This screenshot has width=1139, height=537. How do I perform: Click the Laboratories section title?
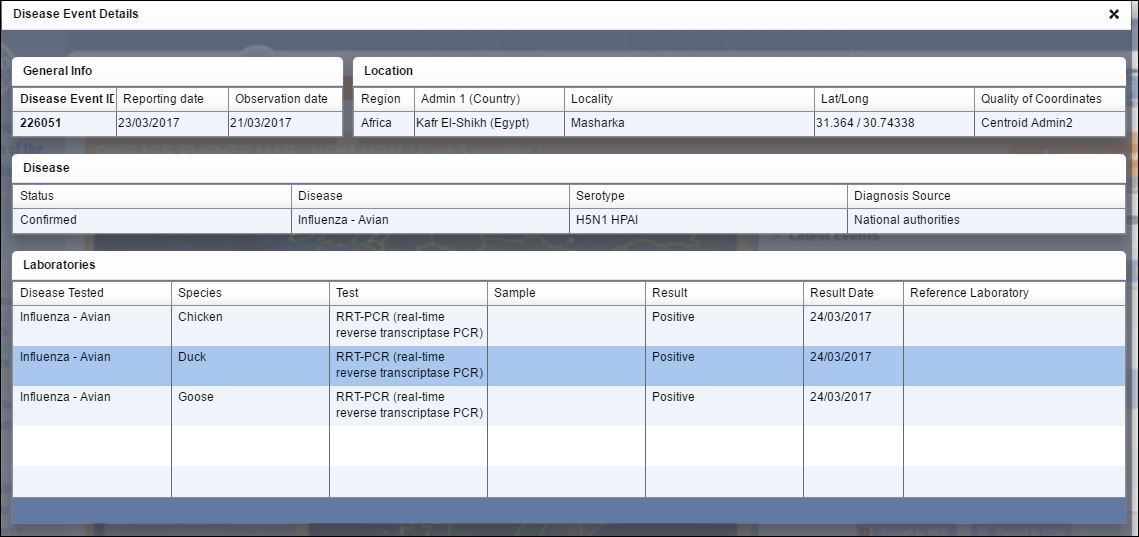pos(60,265)
